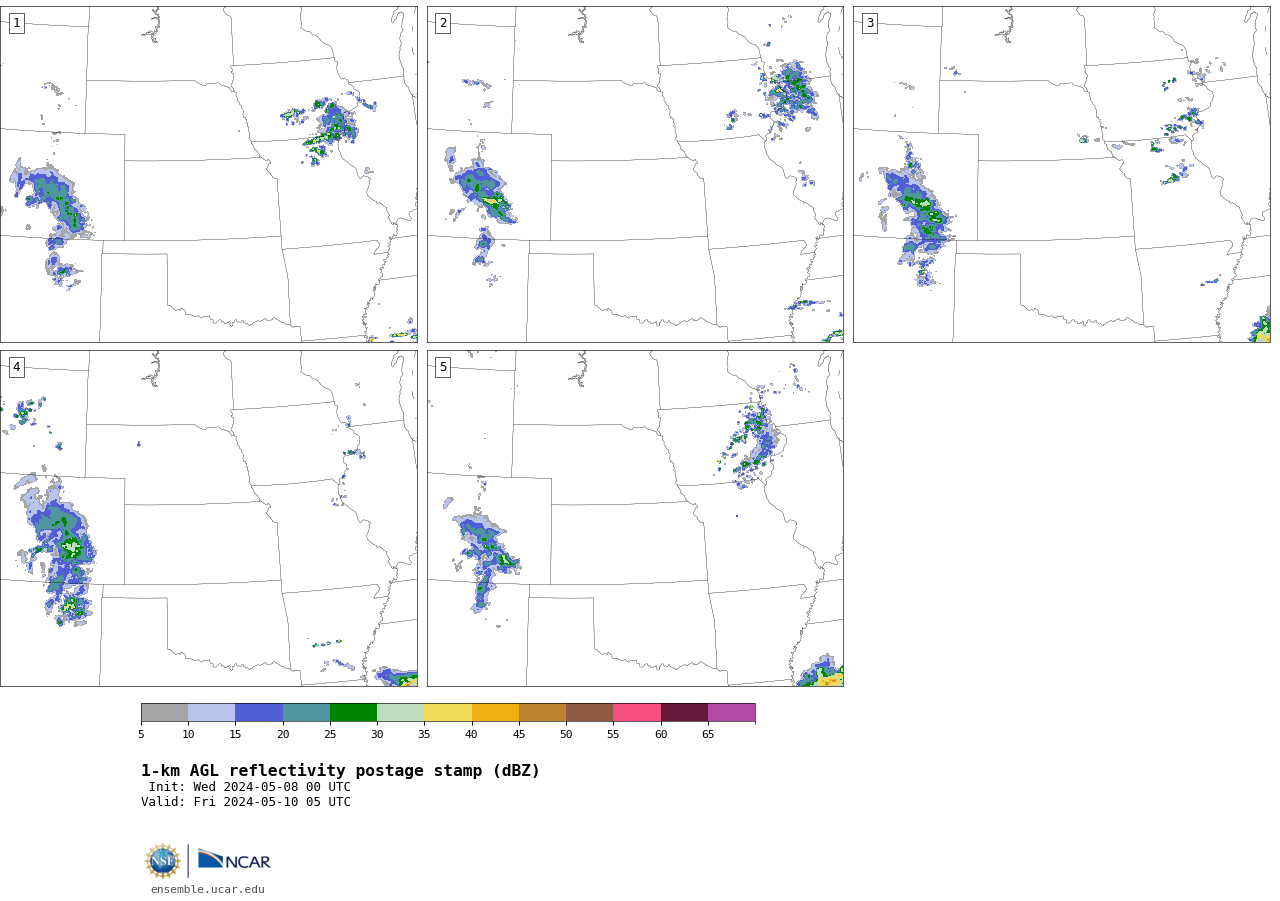Open ensemble member 3 reflectivity map
Viewport: 1280px width, 901px height.
[x=1061, y=175]
